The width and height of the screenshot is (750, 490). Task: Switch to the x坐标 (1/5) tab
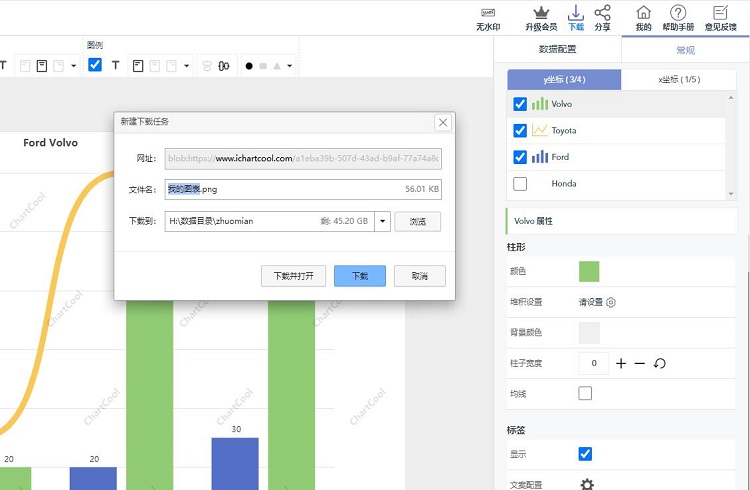679,80
